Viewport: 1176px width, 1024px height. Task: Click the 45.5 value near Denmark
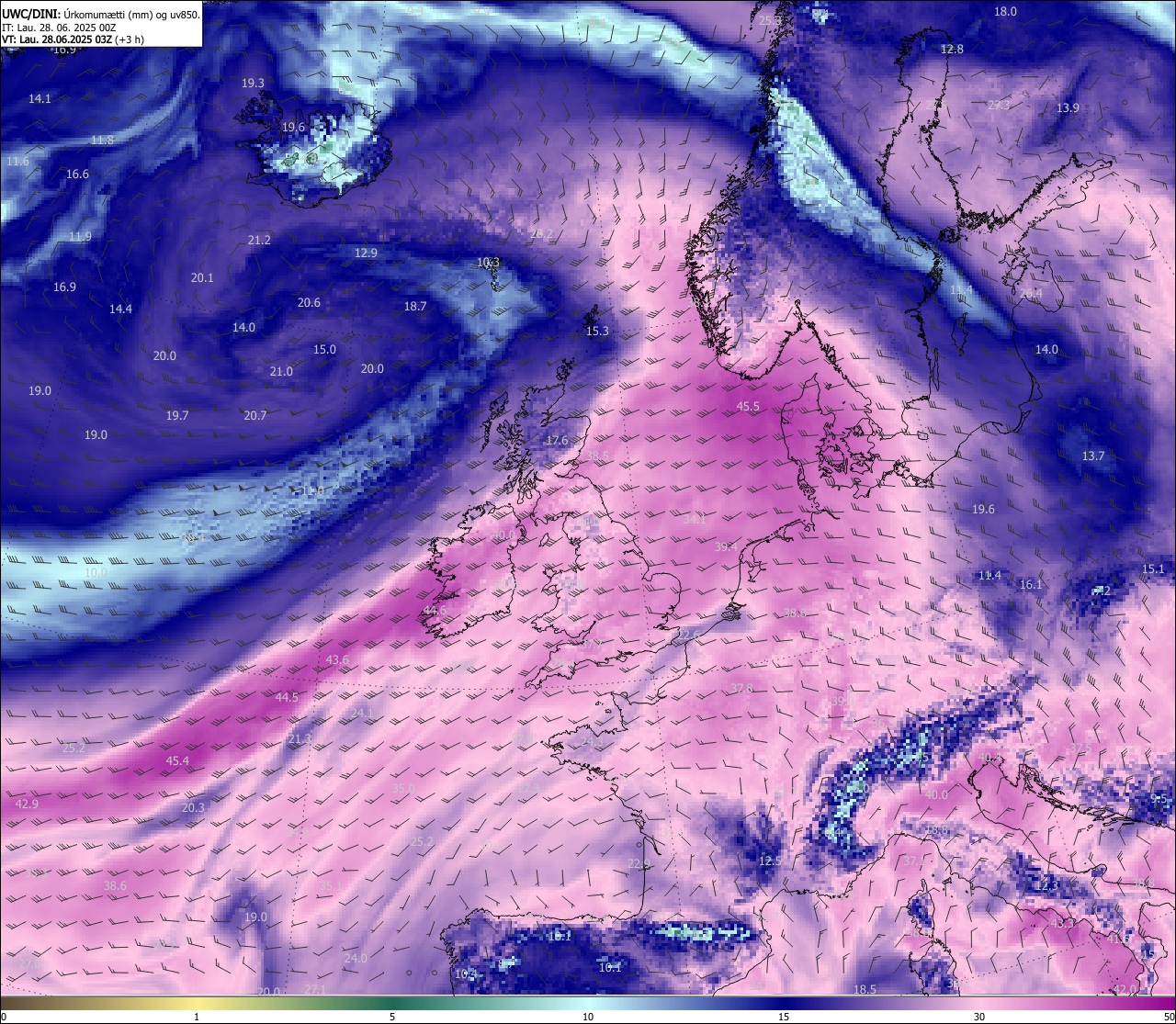click(748, 406)
